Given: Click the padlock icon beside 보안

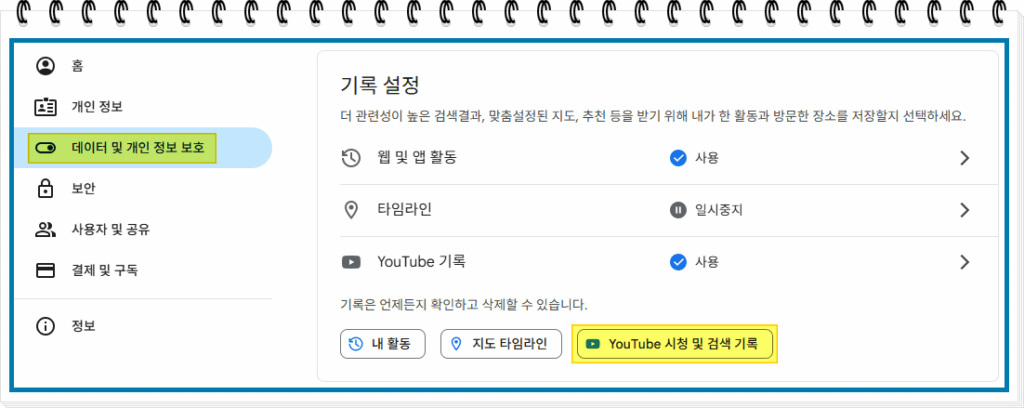Looking at the screenshot, I should pos(45,189).
